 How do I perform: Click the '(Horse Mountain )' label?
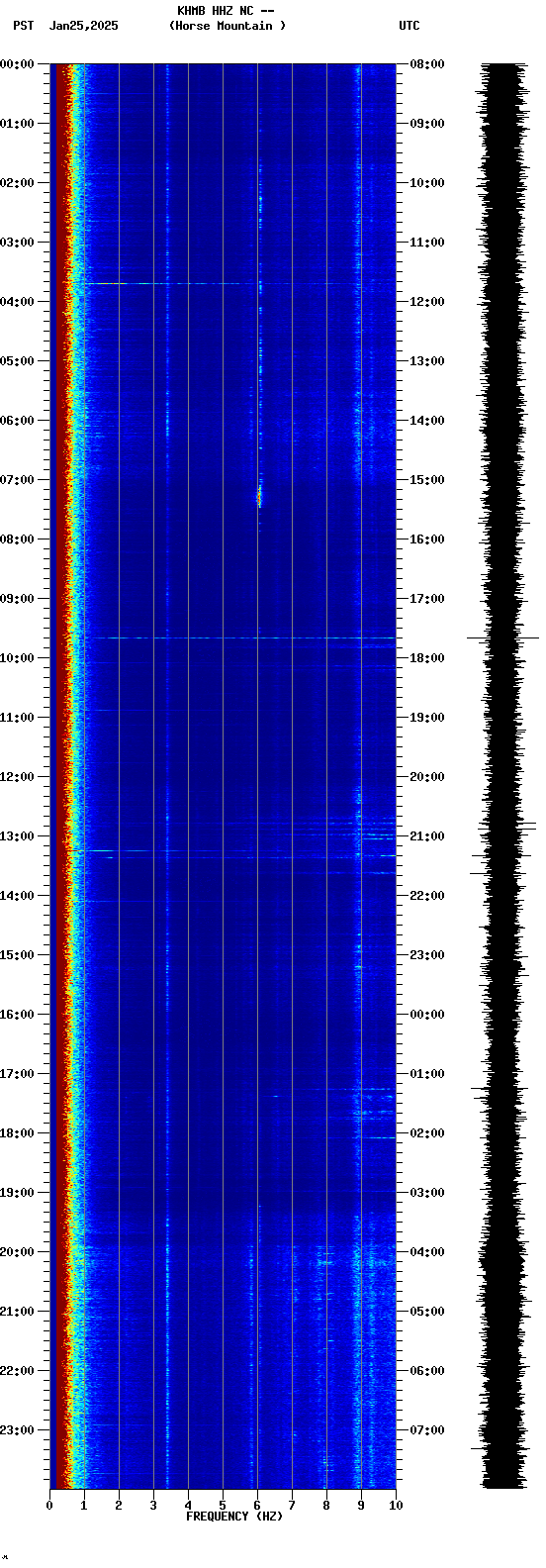pos(227,26)
